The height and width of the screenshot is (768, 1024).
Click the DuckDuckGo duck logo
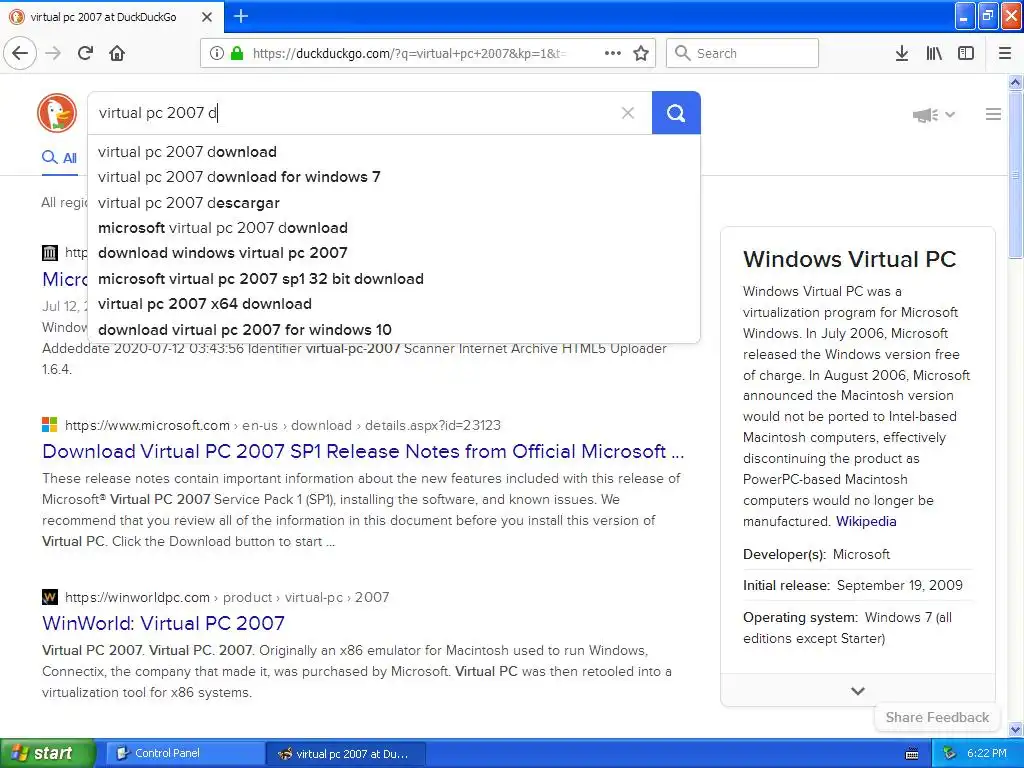[x=57, y=112]
